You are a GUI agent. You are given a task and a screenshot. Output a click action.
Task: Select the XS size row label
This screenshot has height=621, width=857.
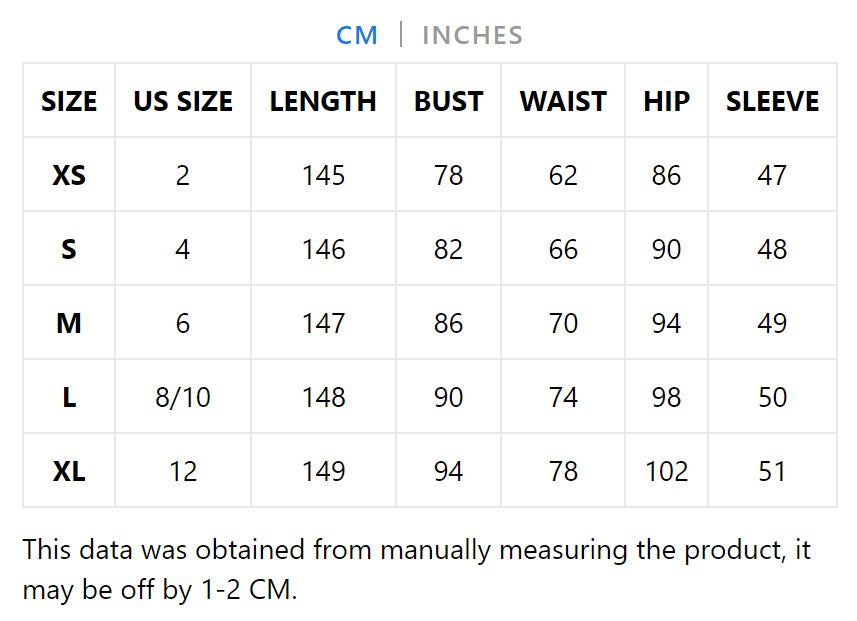pyautogui.click(x=69, y=175)
